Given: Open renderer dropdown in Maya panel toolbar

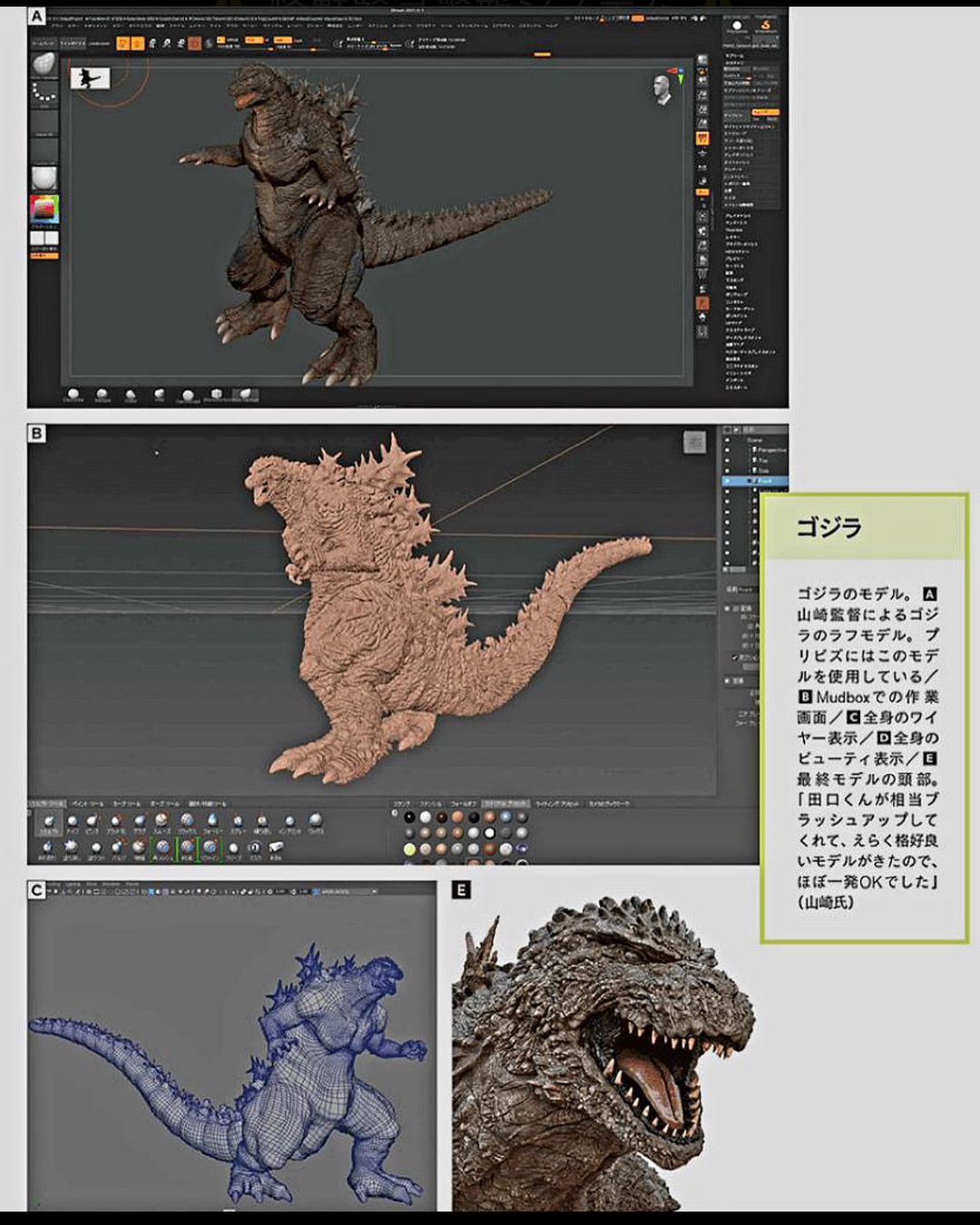Looking at the screenshot, I should pos(348,891).
